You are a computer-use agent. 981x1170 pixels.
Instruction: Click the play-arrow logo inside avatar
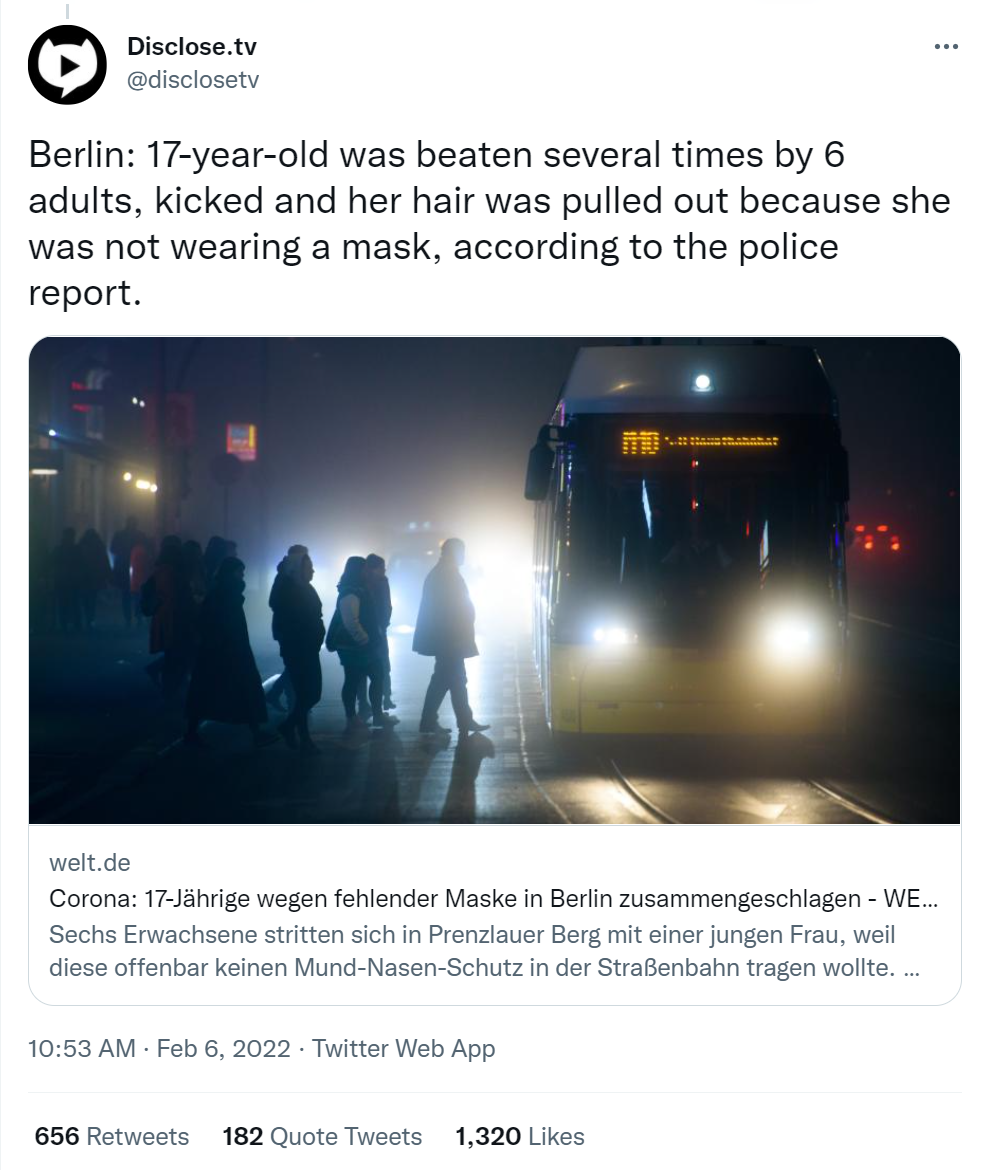point(68,65)
